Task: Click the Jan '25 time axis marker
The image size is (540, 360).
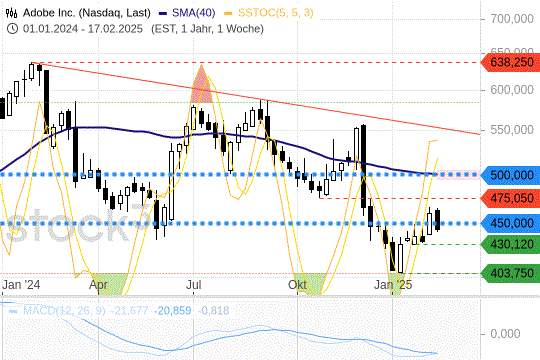Action: [393, 285]
